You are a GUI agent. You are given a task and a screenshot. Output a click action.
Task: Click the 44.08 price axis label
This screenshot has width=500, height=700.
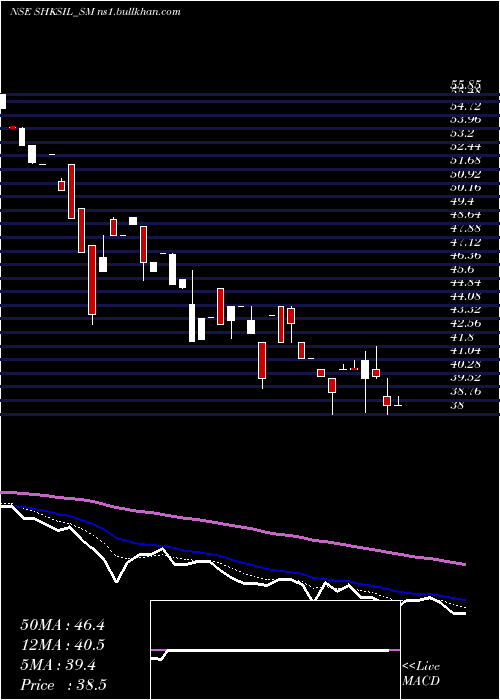[x=465, y=296]
